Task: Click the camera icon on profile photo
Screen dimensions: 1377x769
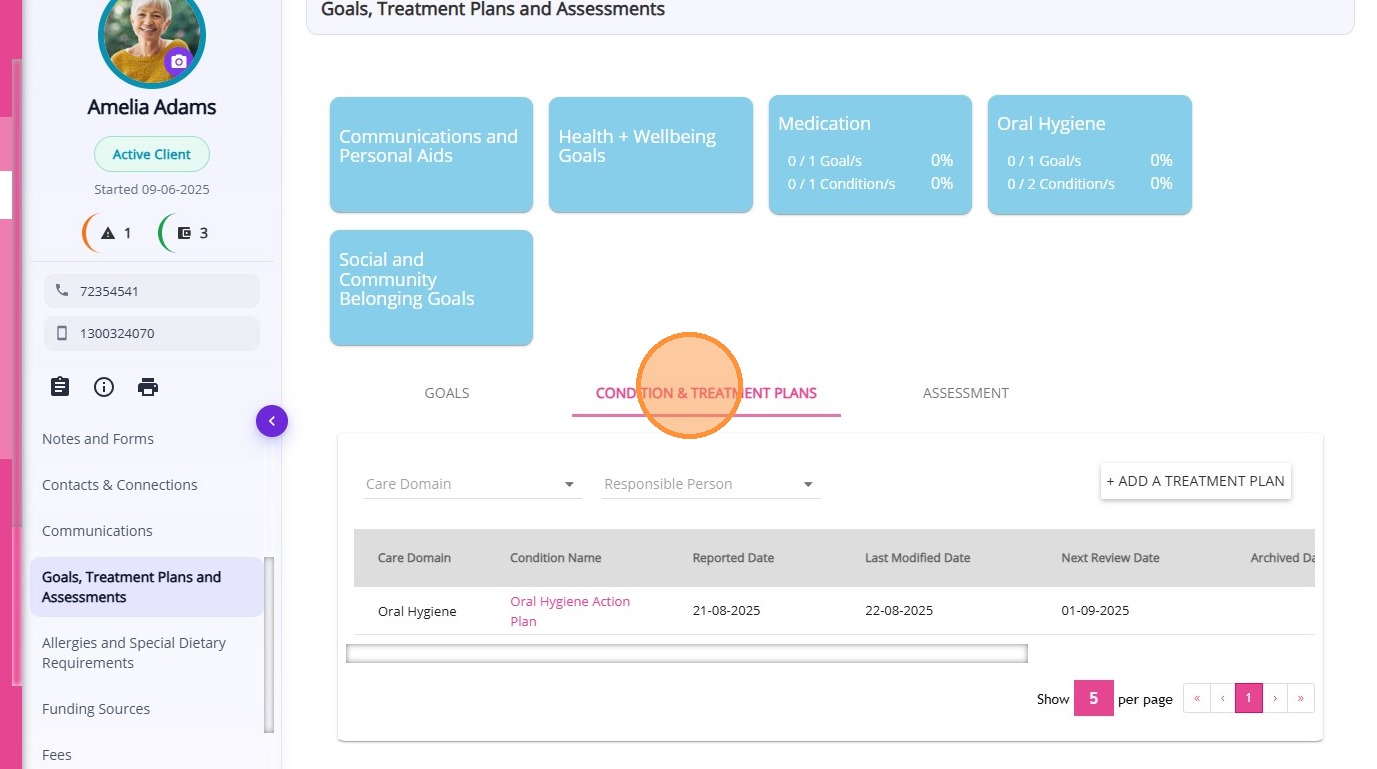Action: [x=178, y=62]
